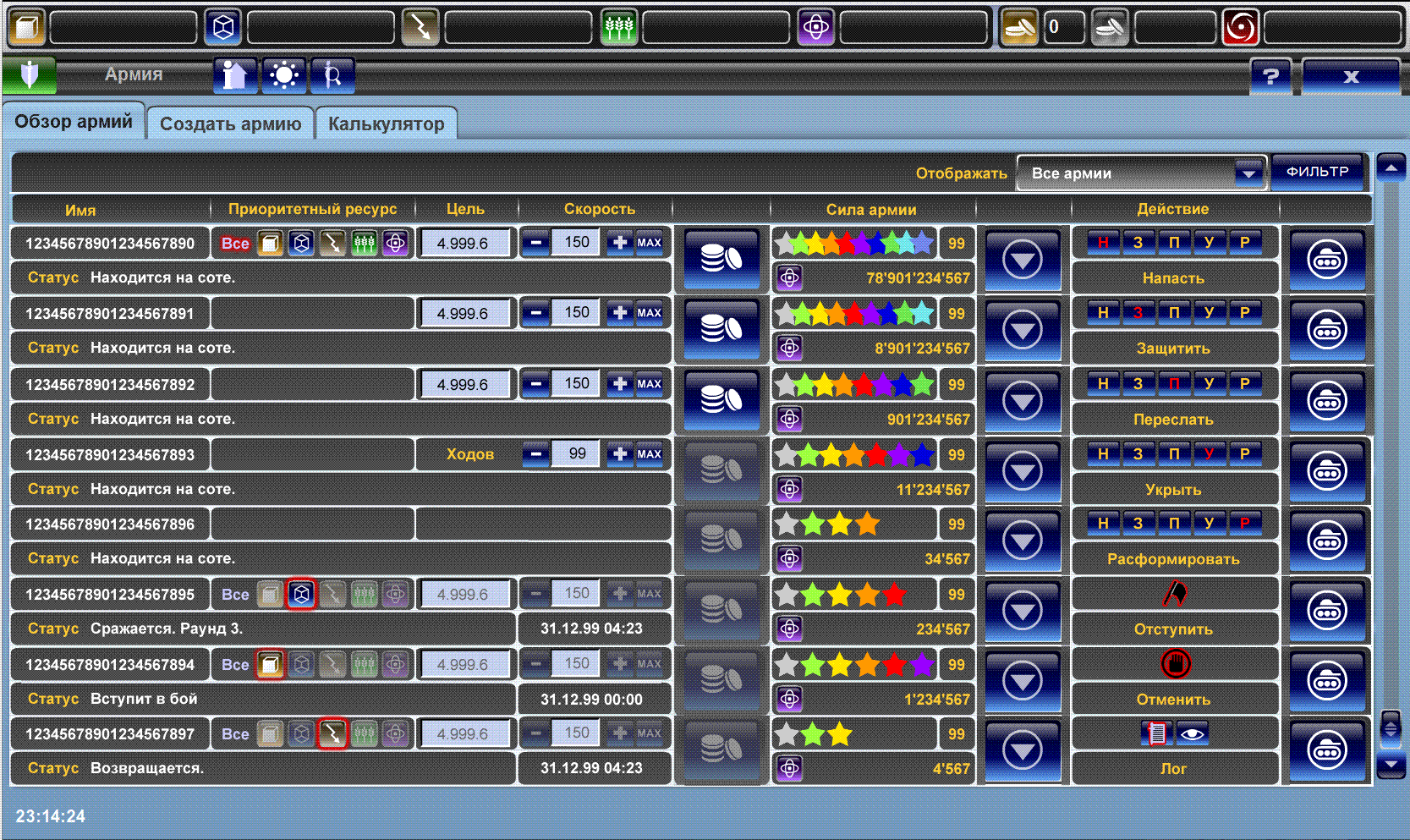1410x840 pixels.
Task: Select the Н action toggle in the first row
Action: click(1103, 243)
